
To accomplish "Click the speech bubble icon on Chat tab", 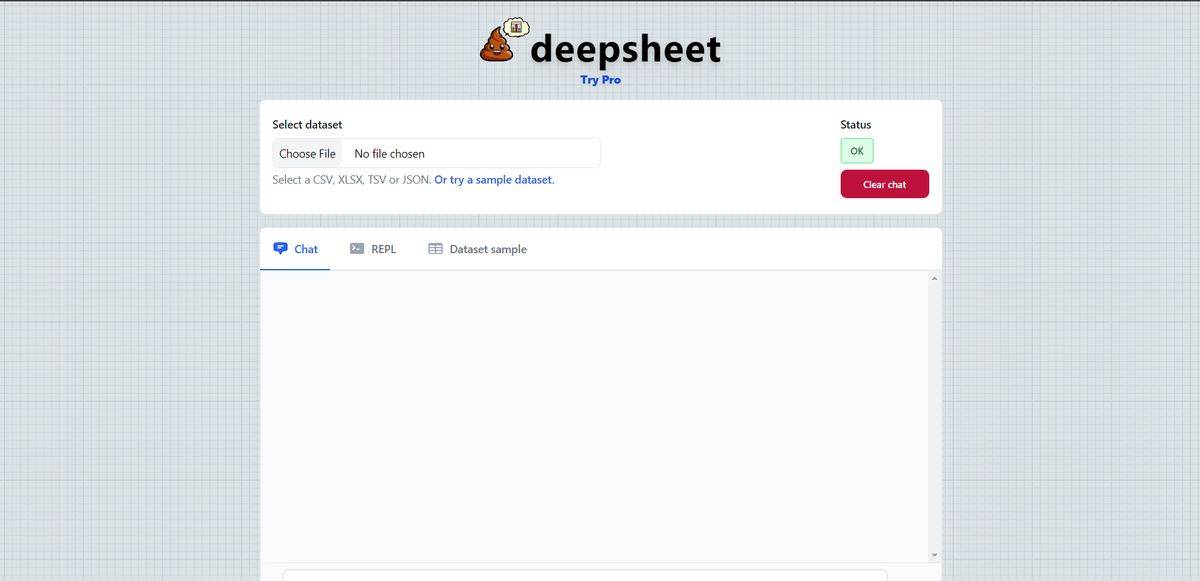I will coord(281,247).
